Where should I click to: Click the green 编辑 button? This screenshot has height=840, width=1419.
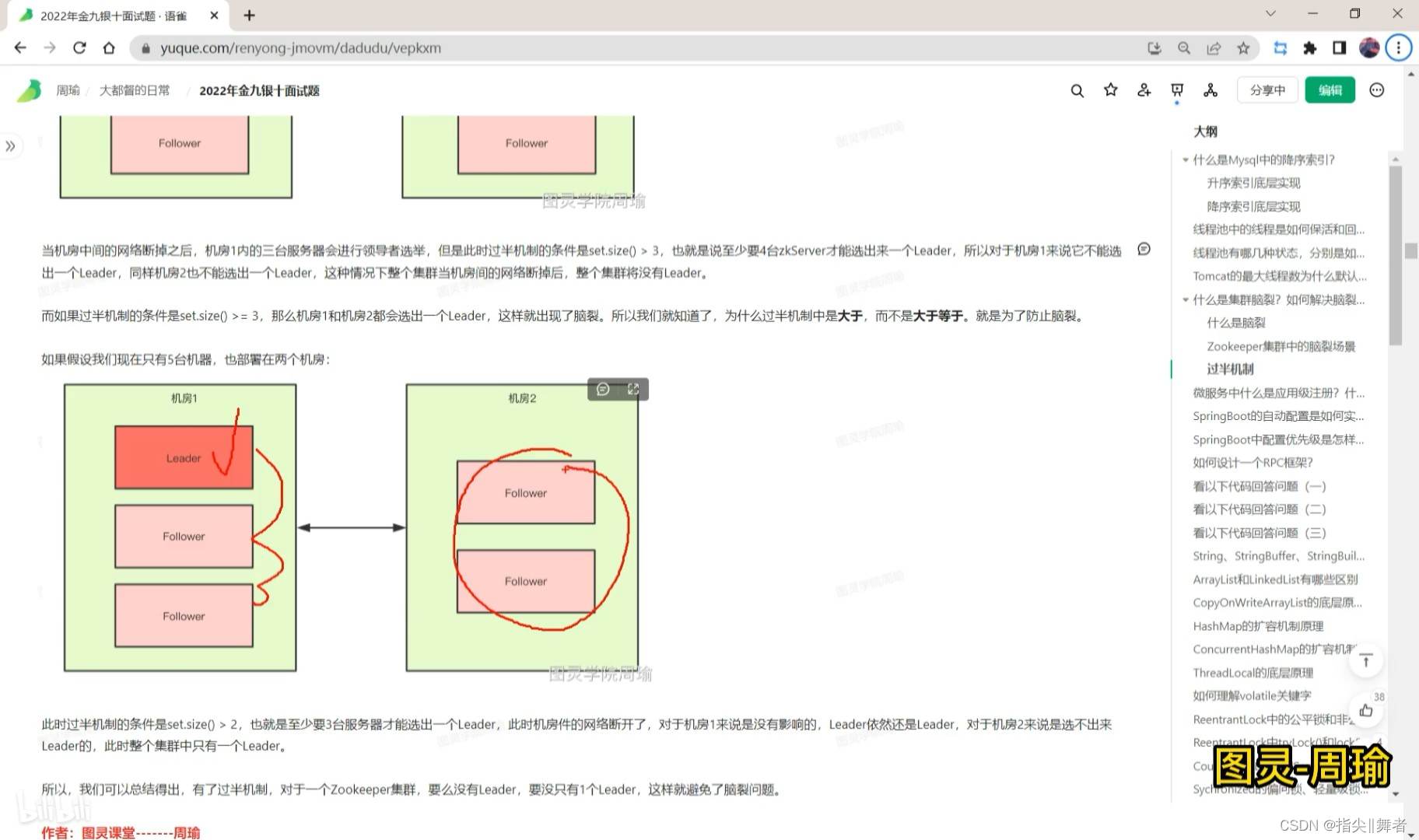[1330, 90]
